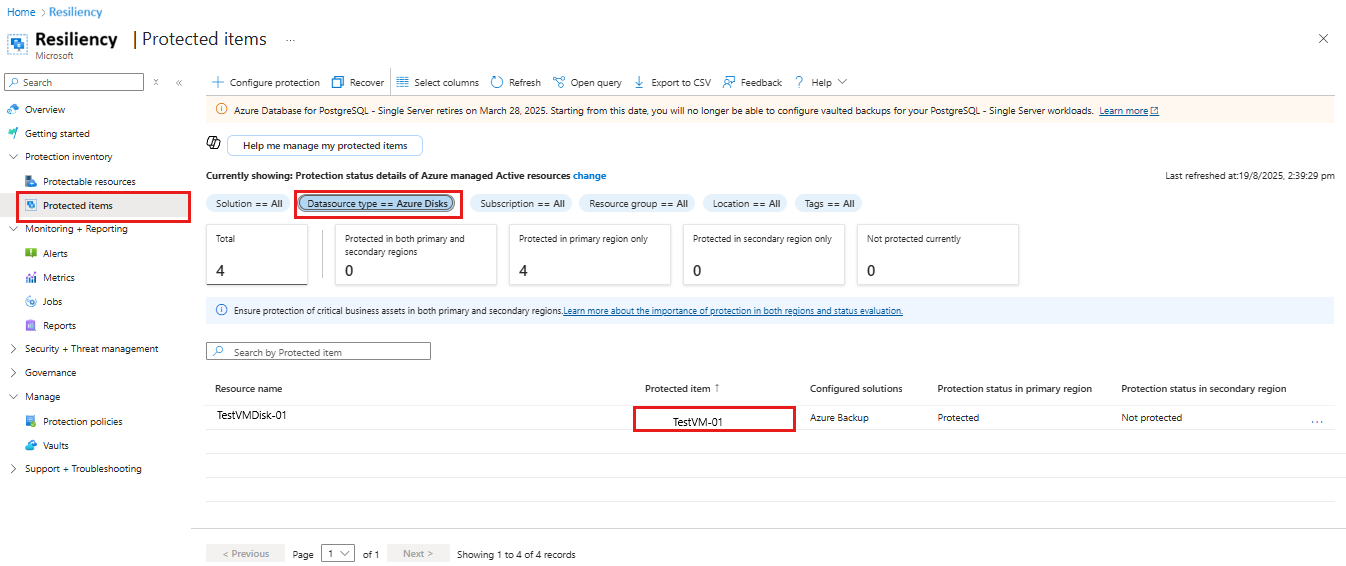Open the Protectable resources menu entry
Screen dimensions: 1346x566
[x=89, y=181]
